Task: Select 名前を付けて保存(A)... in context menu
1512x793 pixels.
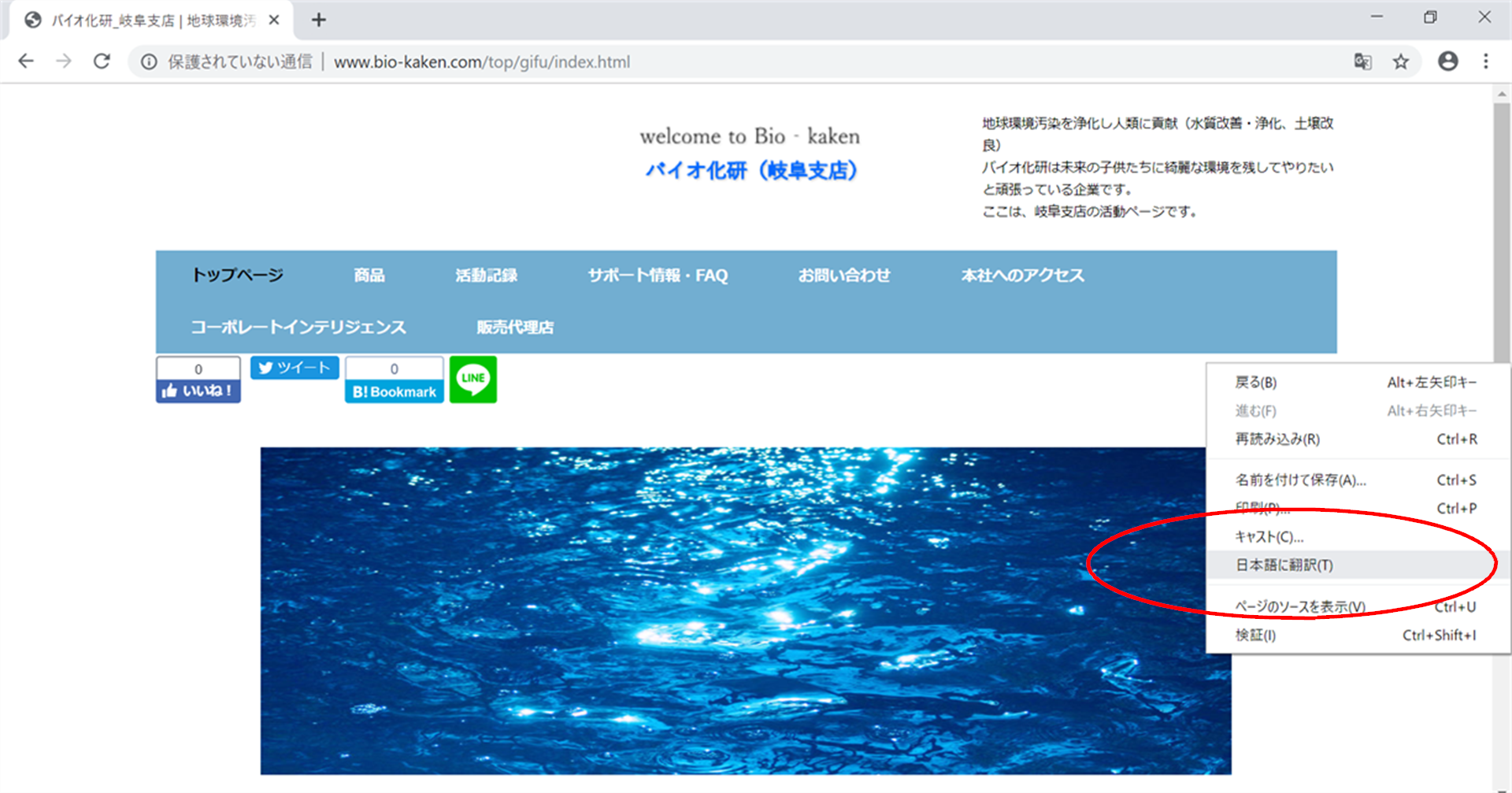Action: 1358,480
